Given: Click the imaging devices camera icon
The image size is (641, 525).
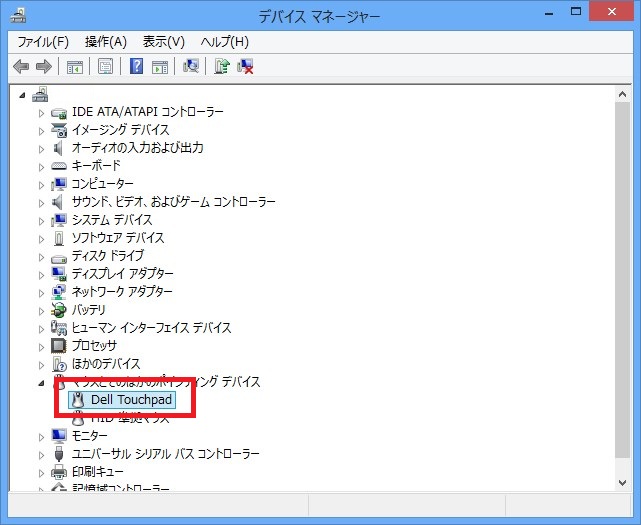Looking at the screenshot, I should [59, 130].
